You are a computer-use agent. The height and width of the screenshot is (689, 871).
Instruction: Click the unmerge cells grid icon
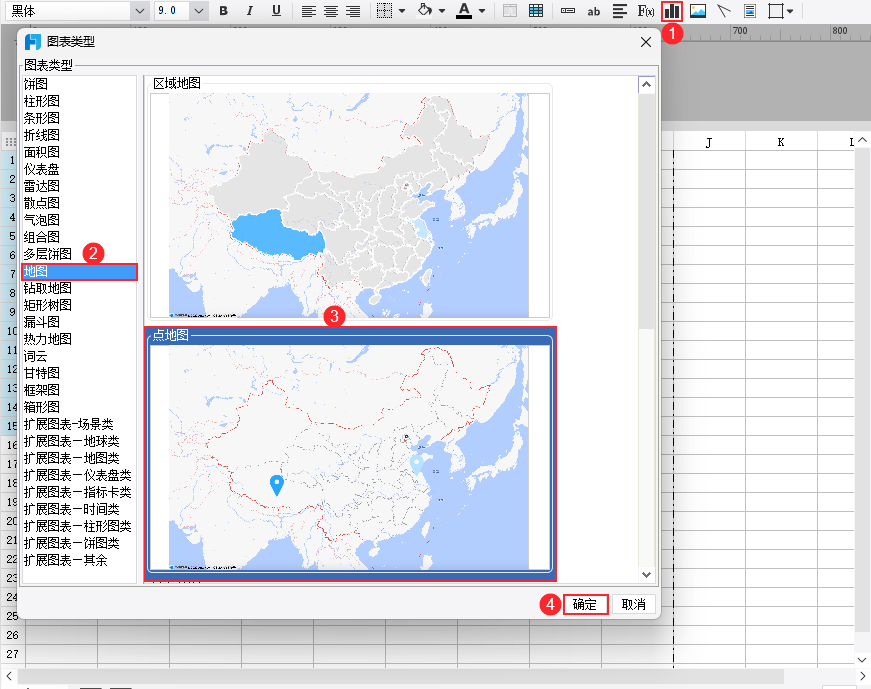coord(536,11)
